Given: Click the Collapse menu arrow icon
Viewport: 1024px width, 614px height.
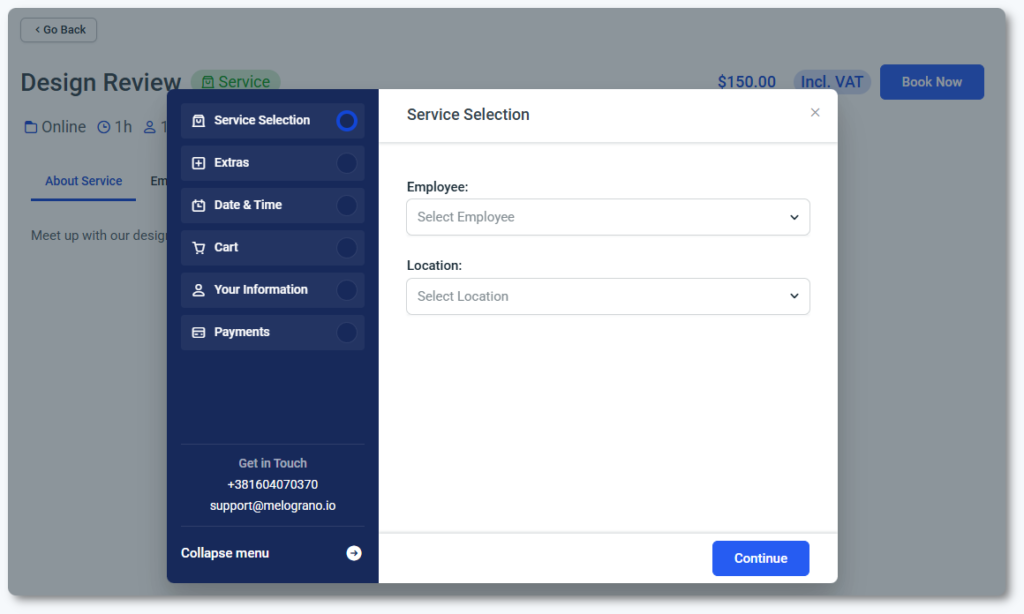Looking at the screenshot, I should (x=354, y=553).
